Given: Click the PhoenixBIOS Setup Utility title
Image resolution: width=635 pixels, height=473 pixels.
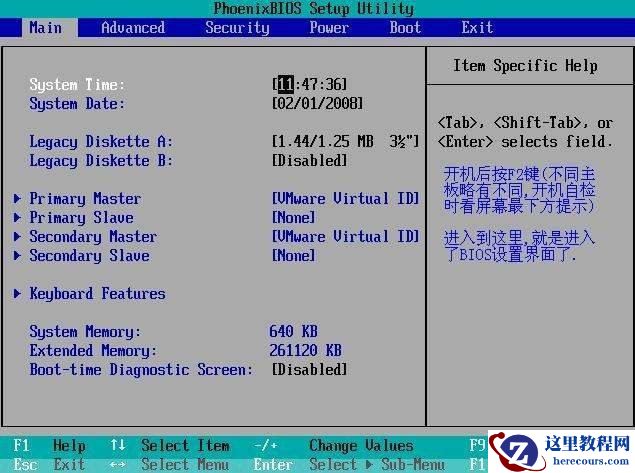Looking at the screenshot, I should [x=314, y=9].
